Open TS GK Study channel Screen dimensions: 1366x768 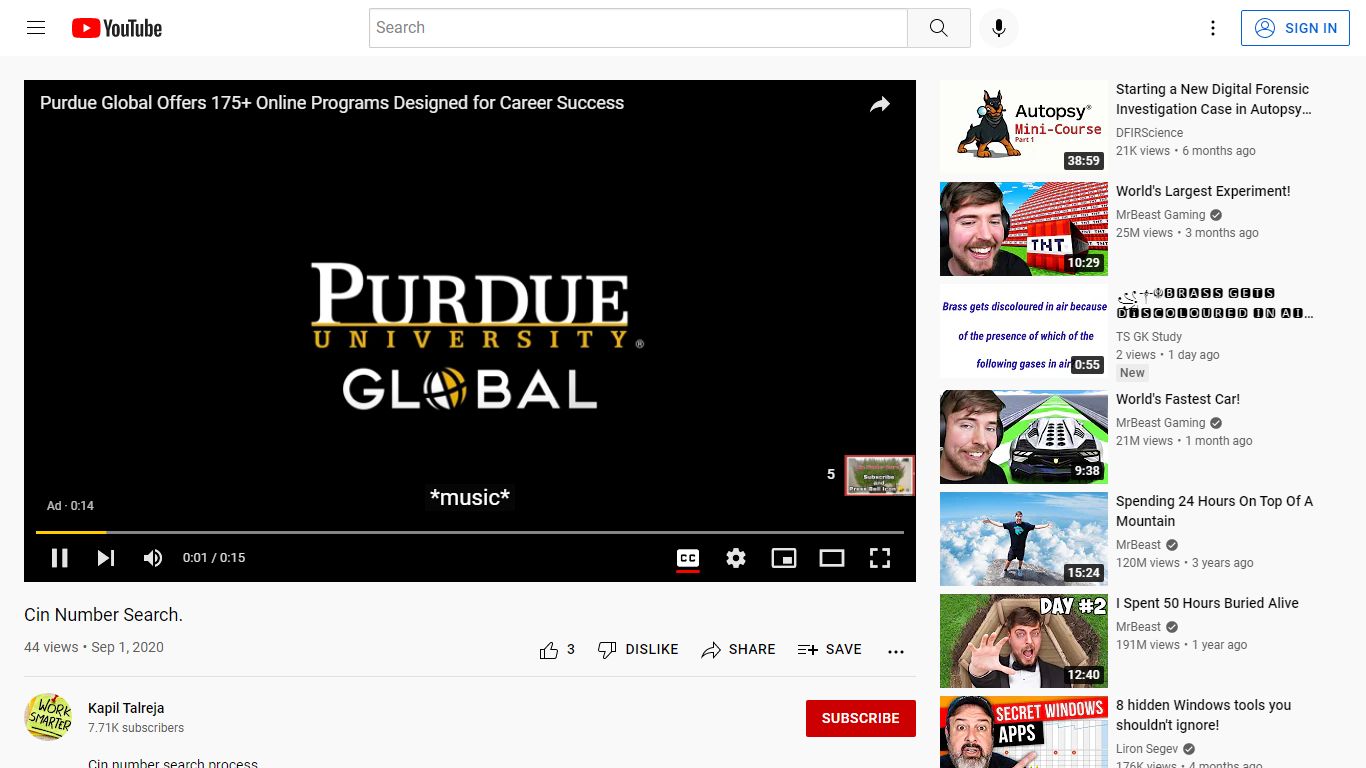(x=1149, y=337)
